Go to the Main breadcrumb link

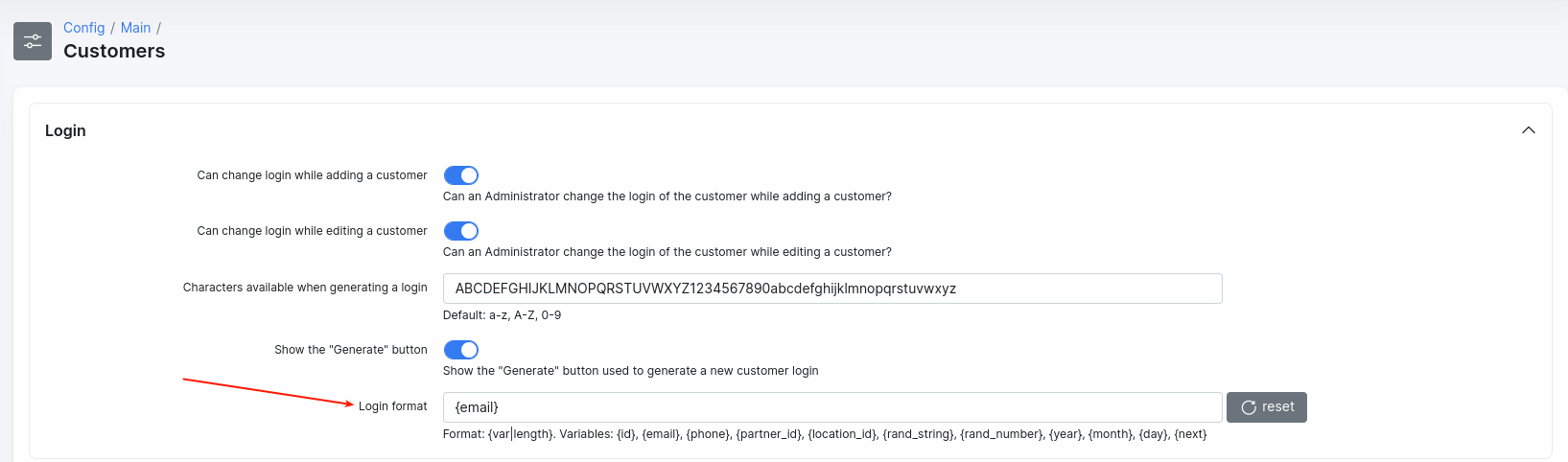(135, 28)
